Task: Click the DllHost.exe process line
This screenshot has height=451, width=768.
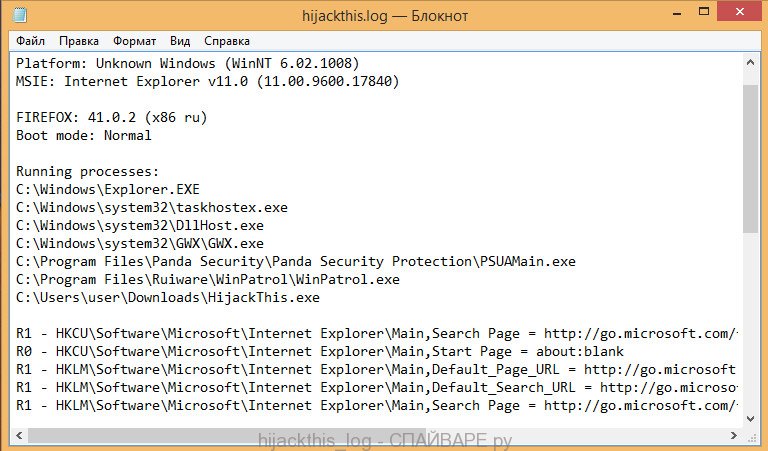Action: (x=140, y=226)
